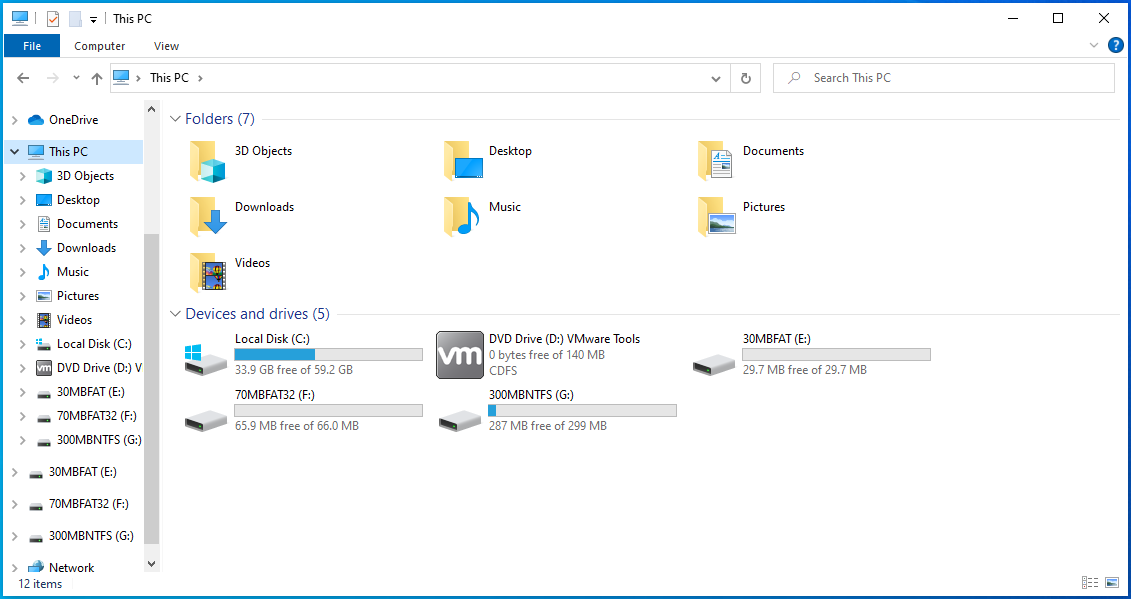Select bottom-level 300MBNTFS (G:) root entry in sidebar
The image size is (1131, 599).
pyautogui.click(x=91, y=535)
